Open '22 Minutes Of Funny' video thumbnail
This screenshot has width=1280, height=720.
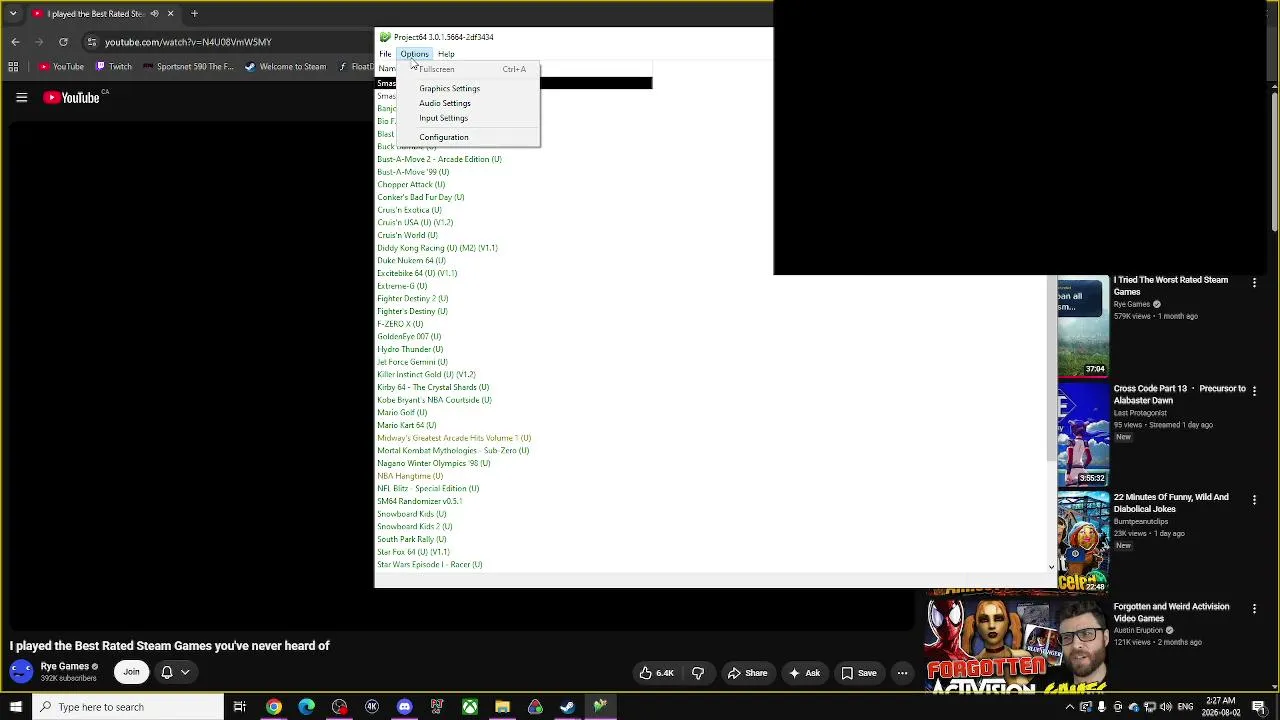[1083, 541]
